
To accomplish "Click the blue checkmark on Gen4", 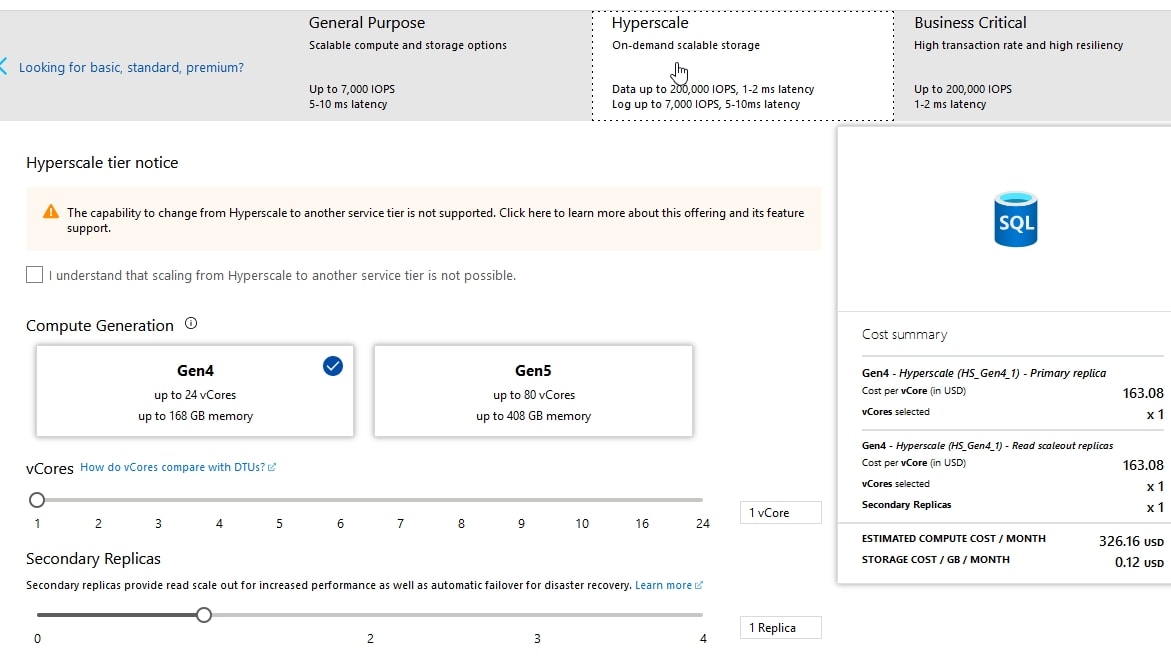I will pos(333,367).
